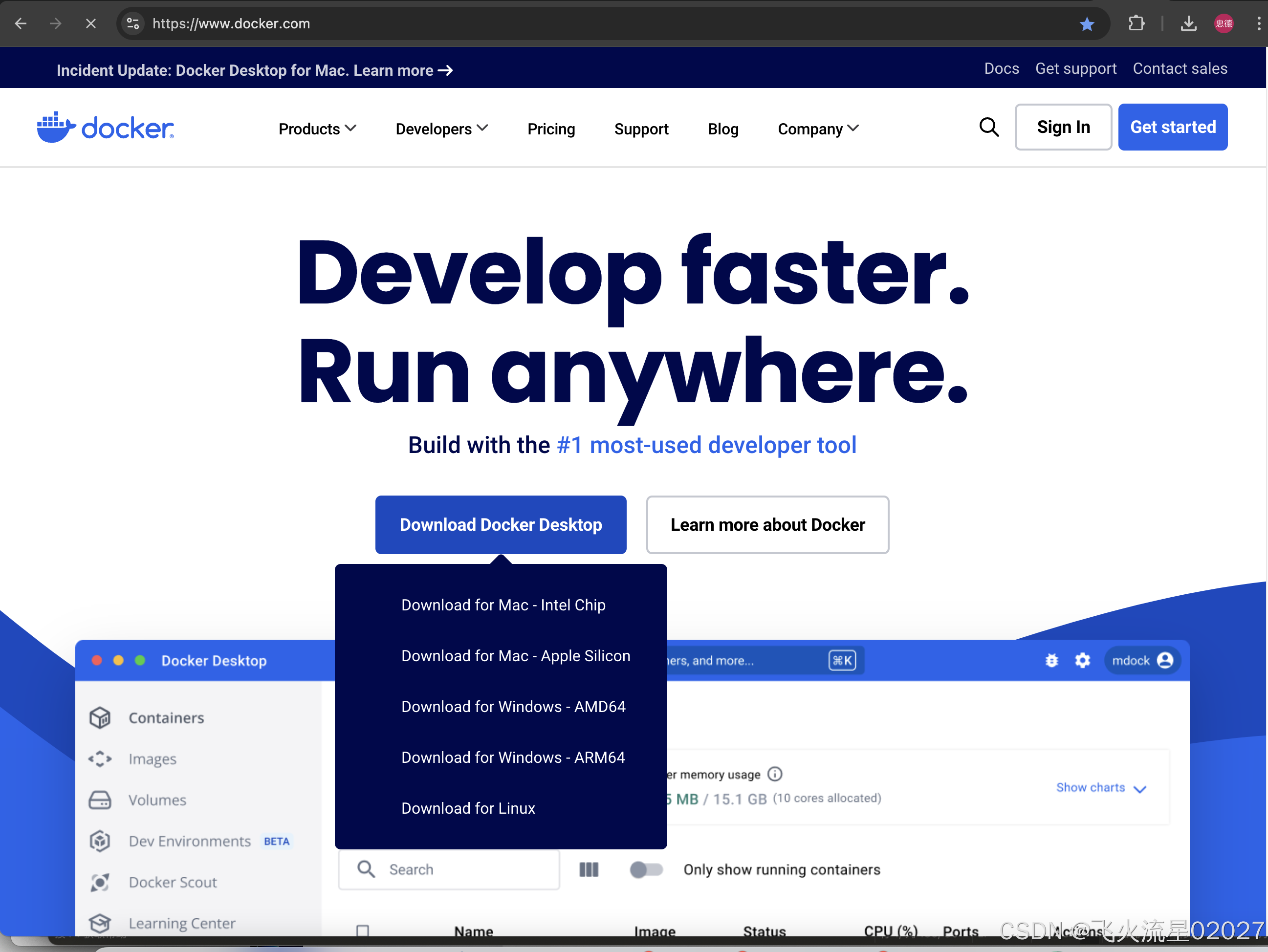This screenshot has width=1268, height=952.
Task: Toggle Only show running containers switch
Action: [x=646, y=869]
